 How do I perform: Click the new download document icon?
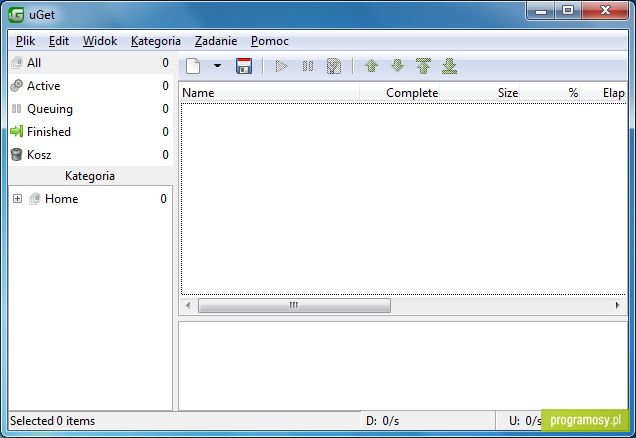coord(193,66)
